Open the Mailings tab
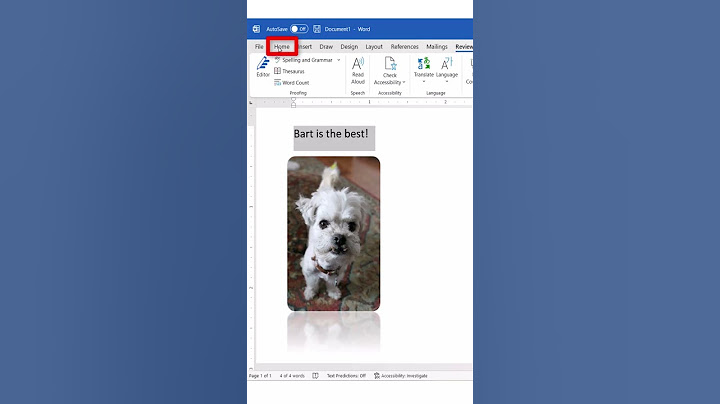The image size is (720, 404). [x=437, y=47]
